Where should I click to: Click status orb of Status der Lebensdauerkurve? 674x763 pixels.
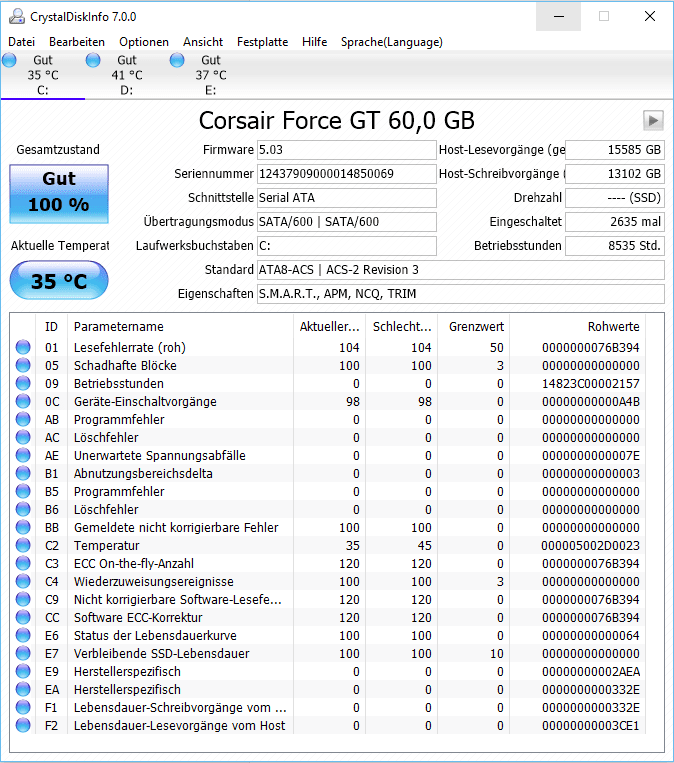point(23,636)
